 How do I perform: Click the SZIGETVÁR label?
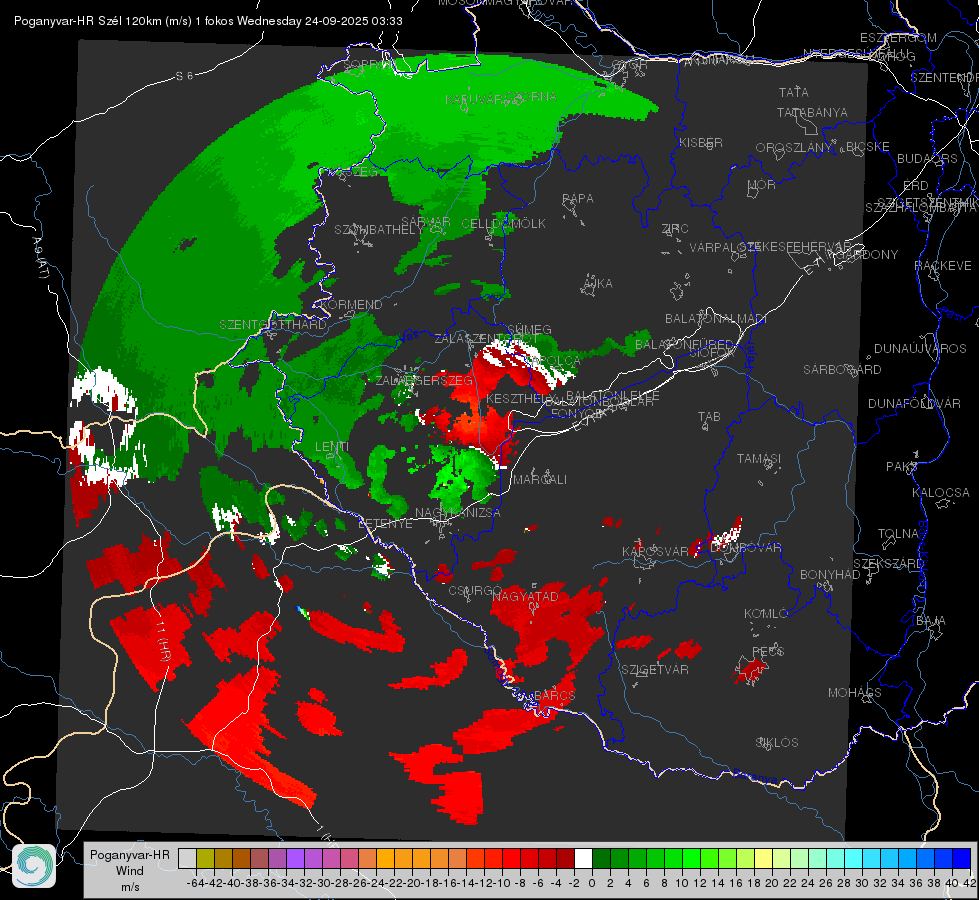[654, 669]
